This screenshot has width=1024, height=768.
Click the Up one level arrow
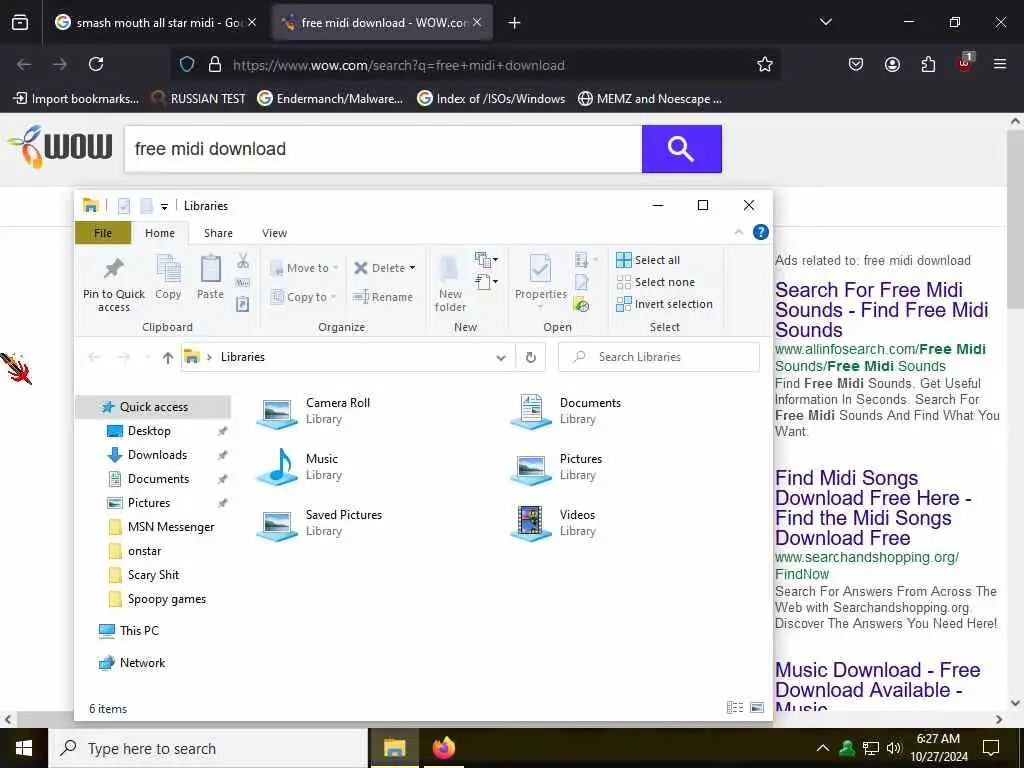click(x=168, y=357)
